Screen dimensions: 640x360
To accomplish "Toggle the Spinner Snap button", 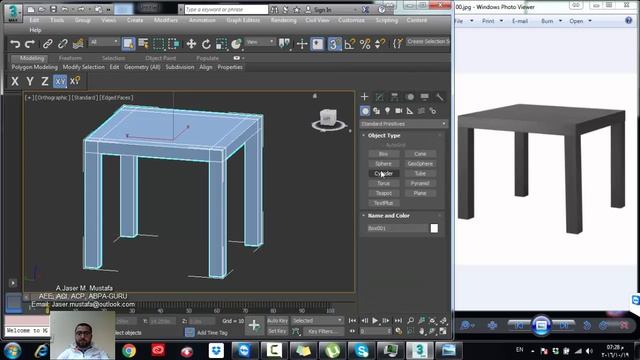I will 380,44.
